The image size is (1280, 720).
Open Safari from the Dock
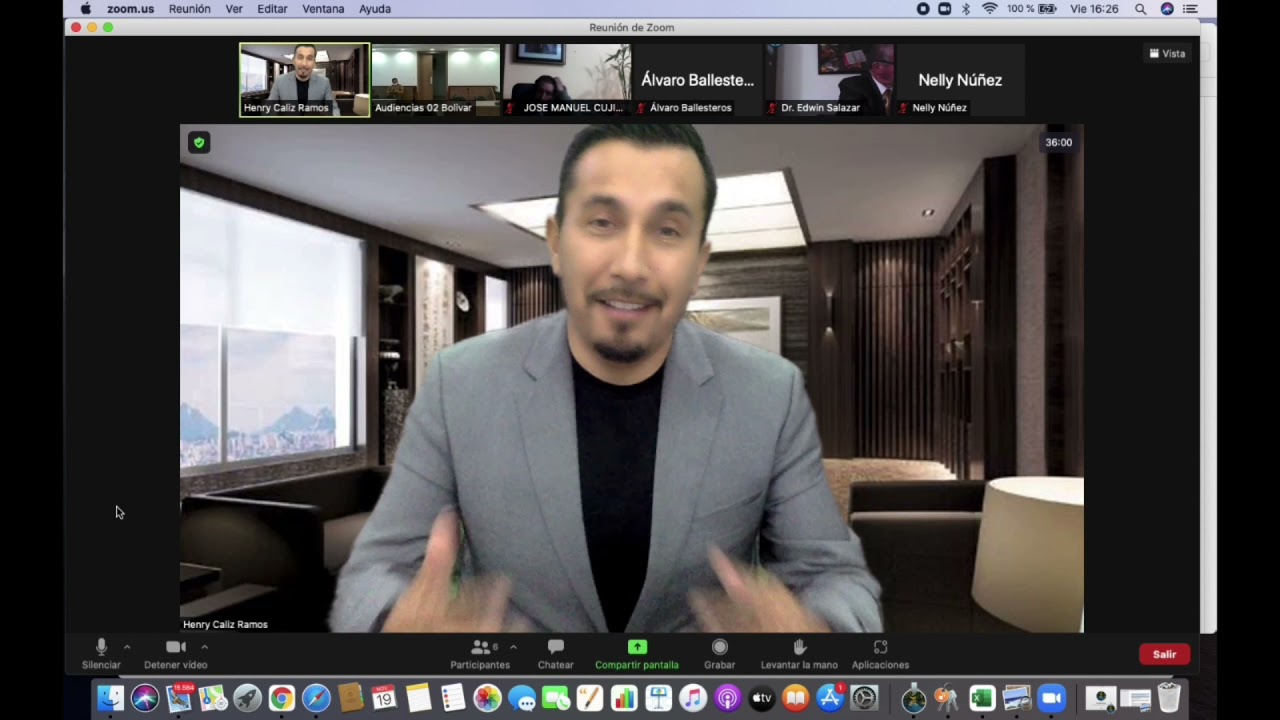(x=316, y=698)
